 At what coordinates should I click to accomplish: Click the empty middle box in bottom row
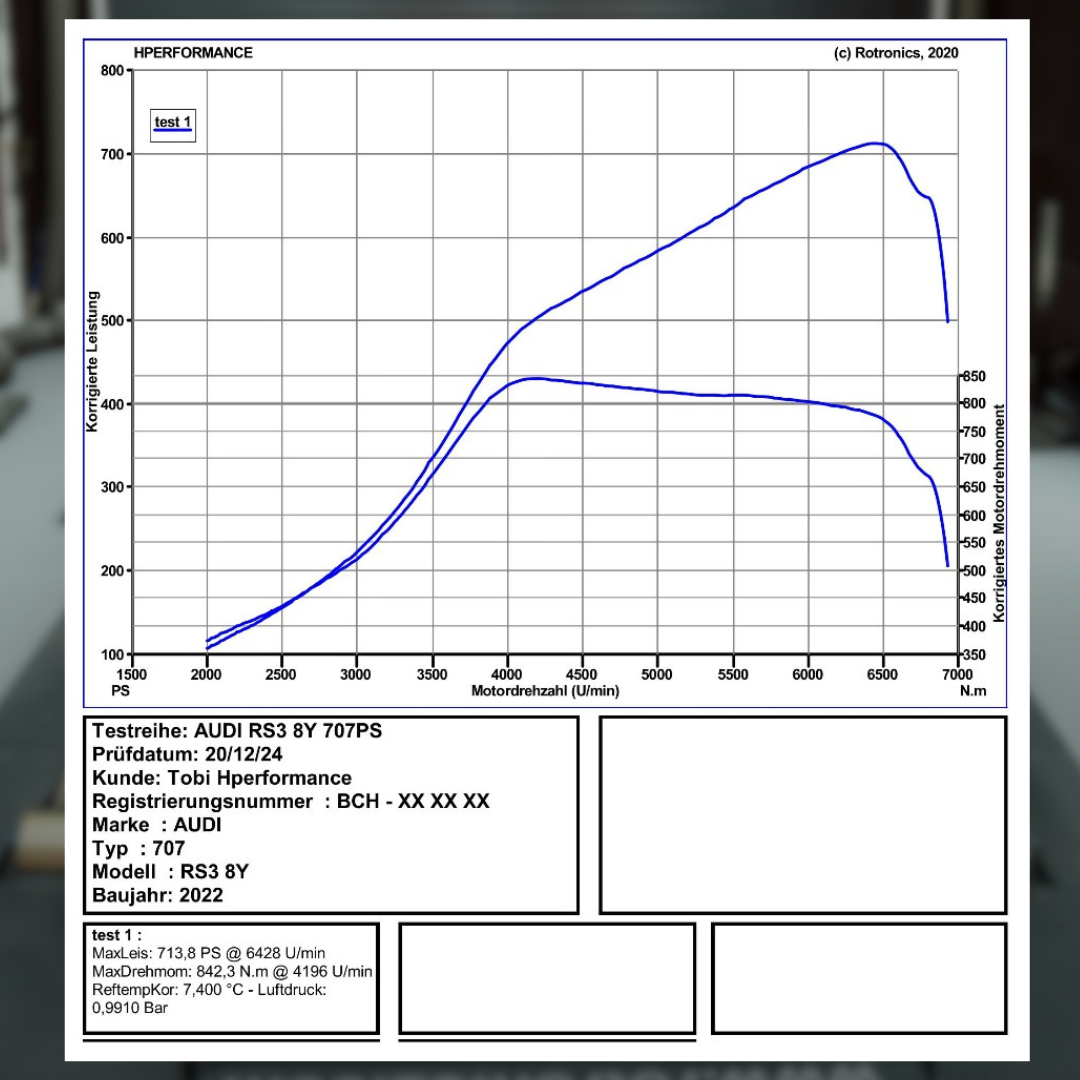tap(546, 978)
